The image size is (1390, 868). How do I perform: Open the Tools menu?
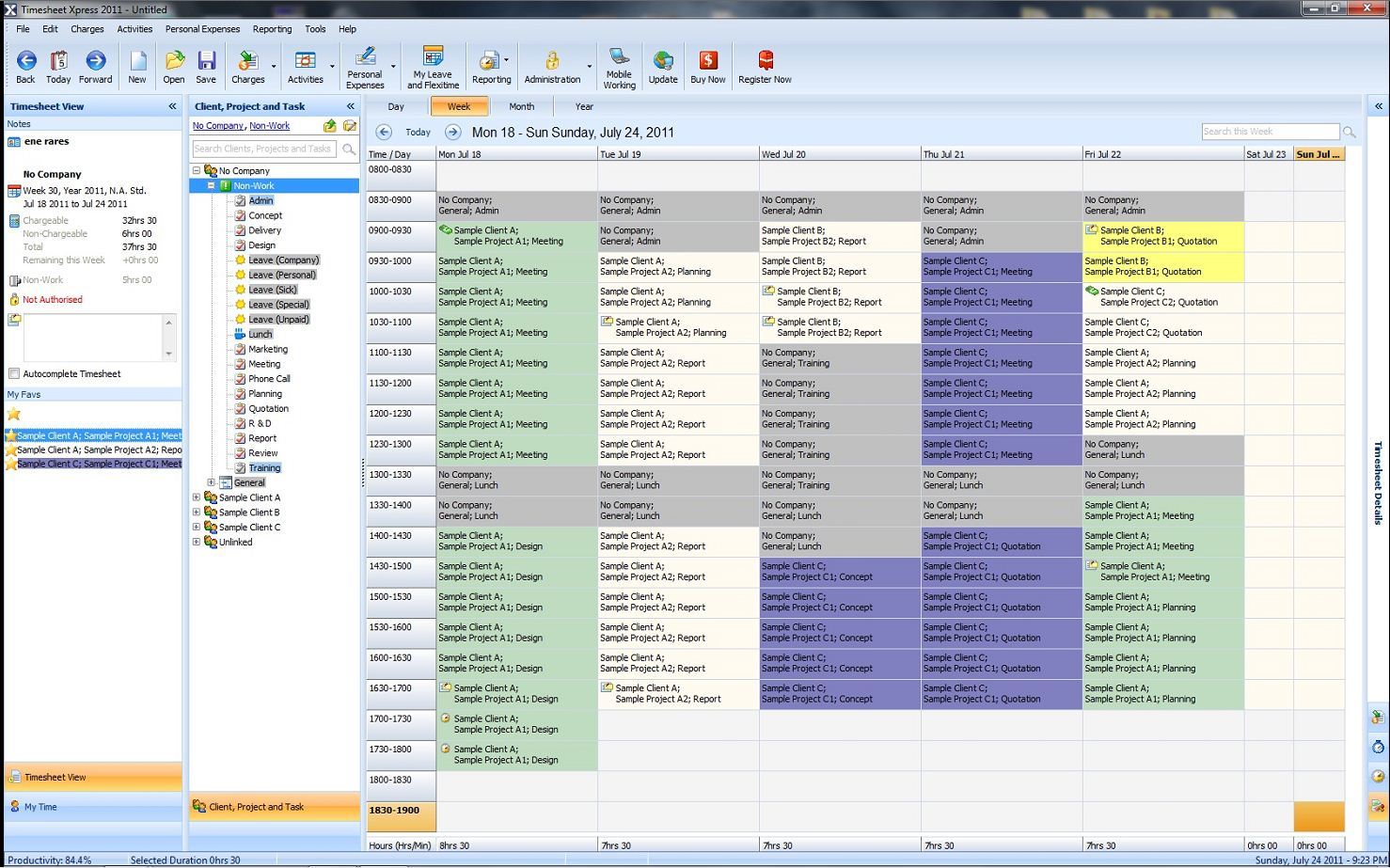pos(315,29)
